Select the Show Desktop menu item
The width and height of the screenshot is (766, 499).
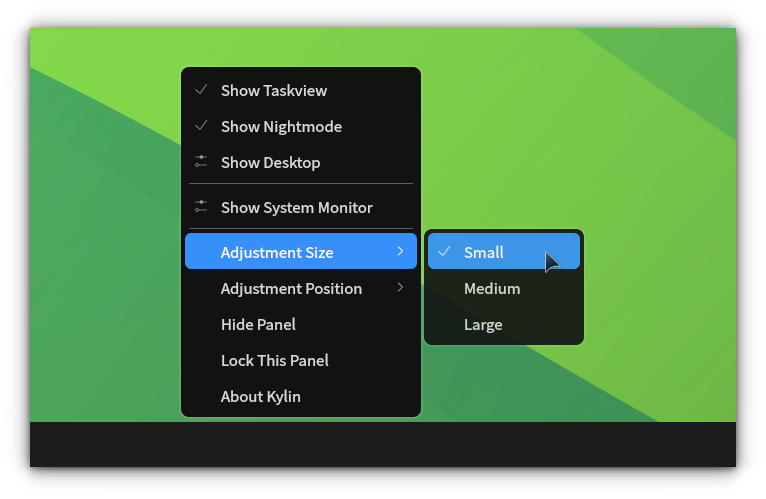270,162
